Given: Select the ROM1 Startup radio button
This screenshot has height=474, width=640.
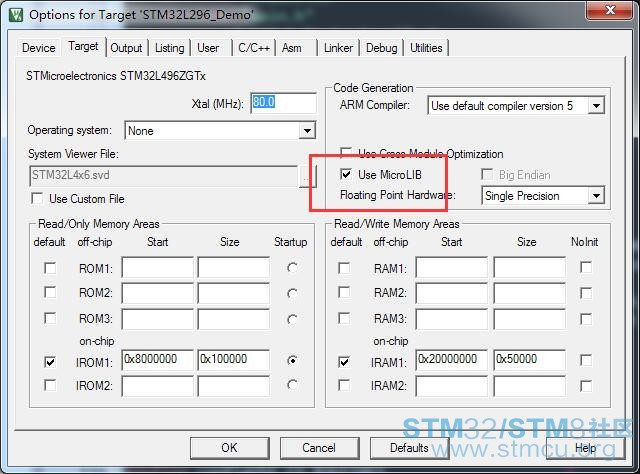Looking at the screenshot, I should (292, 268).
